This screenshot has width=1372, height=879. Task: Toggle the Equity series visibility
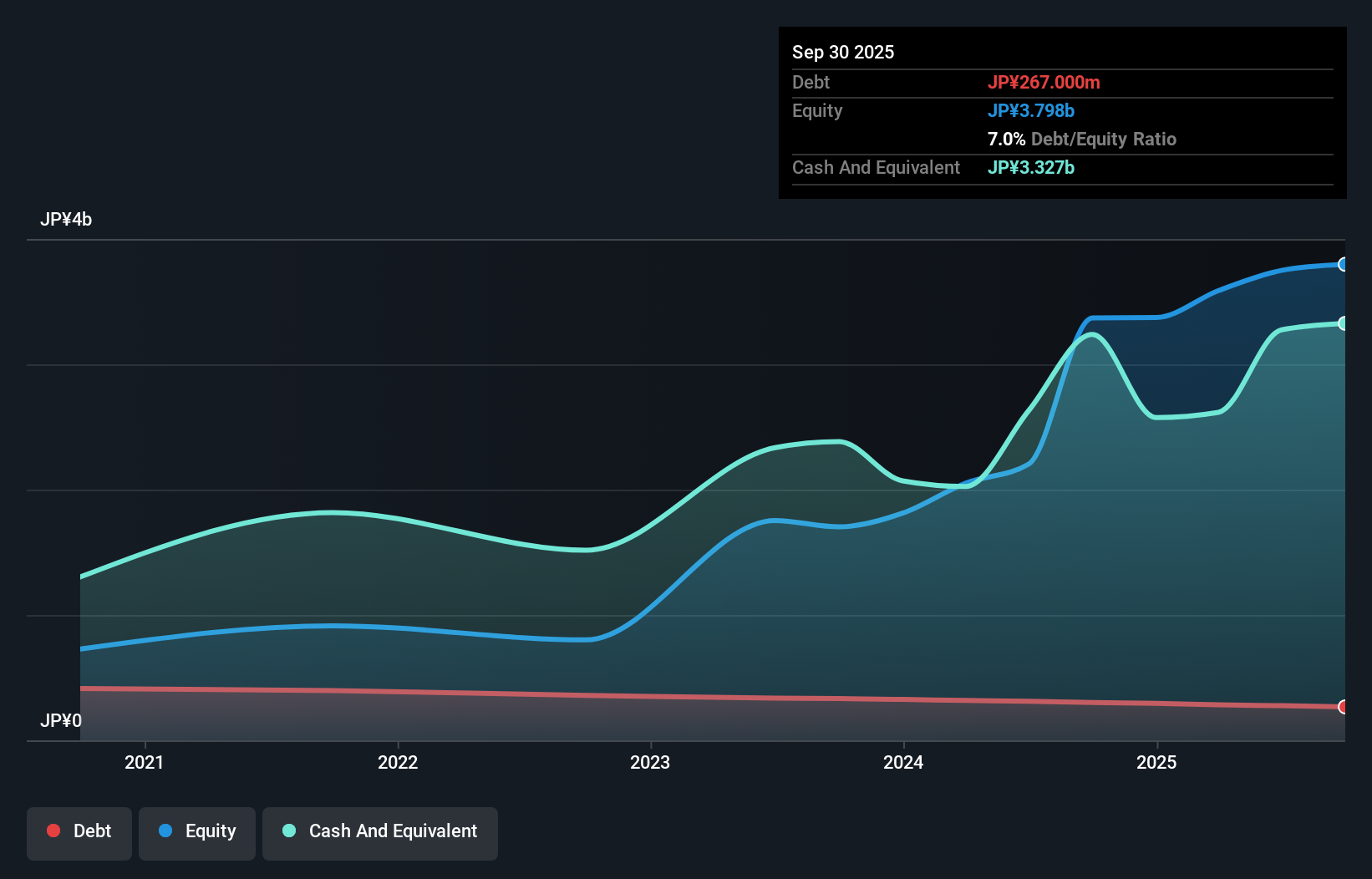(196, 833)
